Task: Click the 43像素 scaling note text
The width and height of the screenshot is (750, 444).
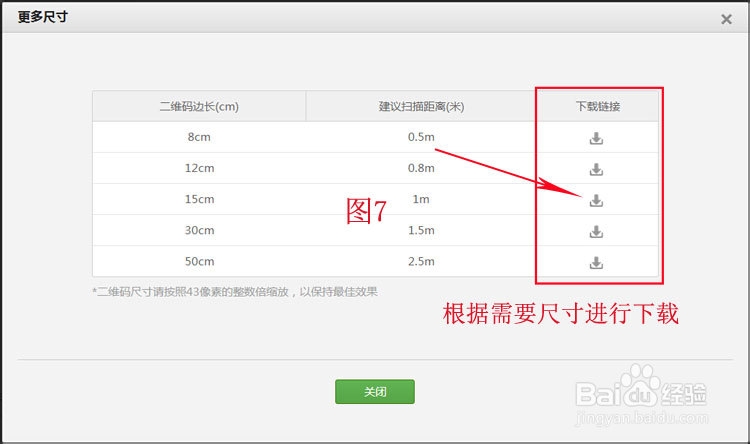Action: (235, 291)
